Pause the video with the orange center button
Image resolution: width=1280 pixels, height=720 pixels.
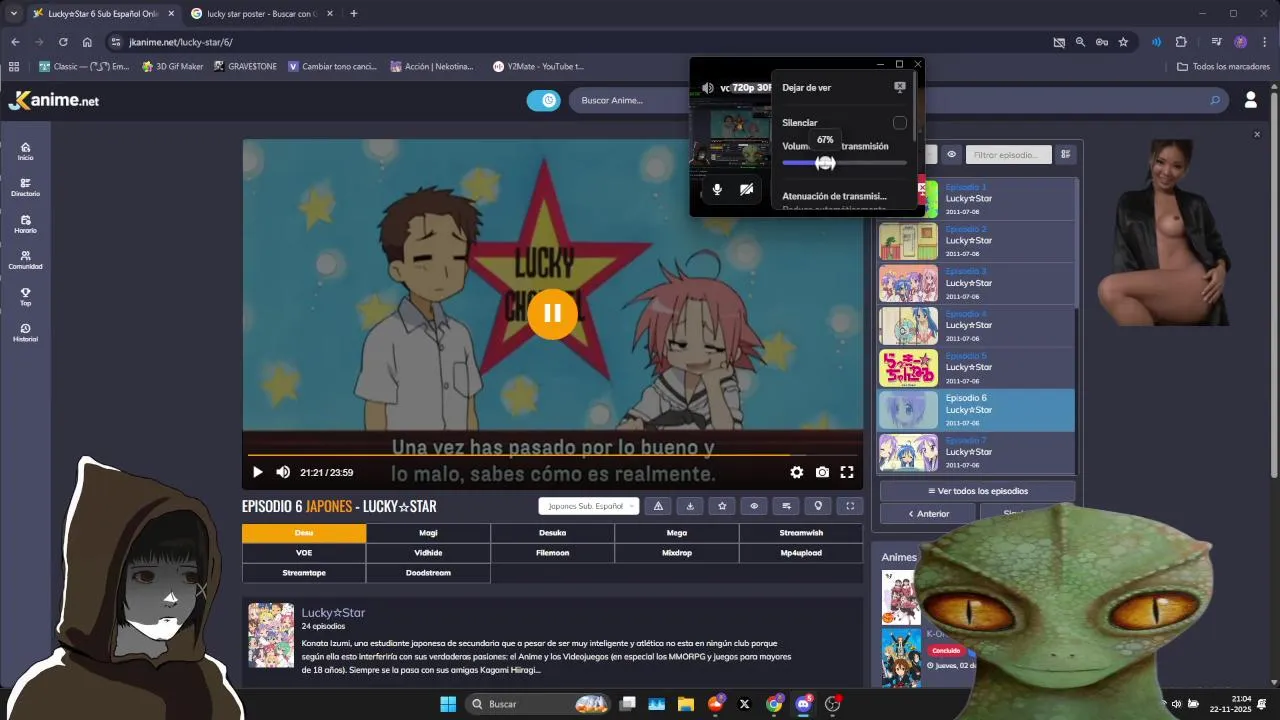point(552,312)
